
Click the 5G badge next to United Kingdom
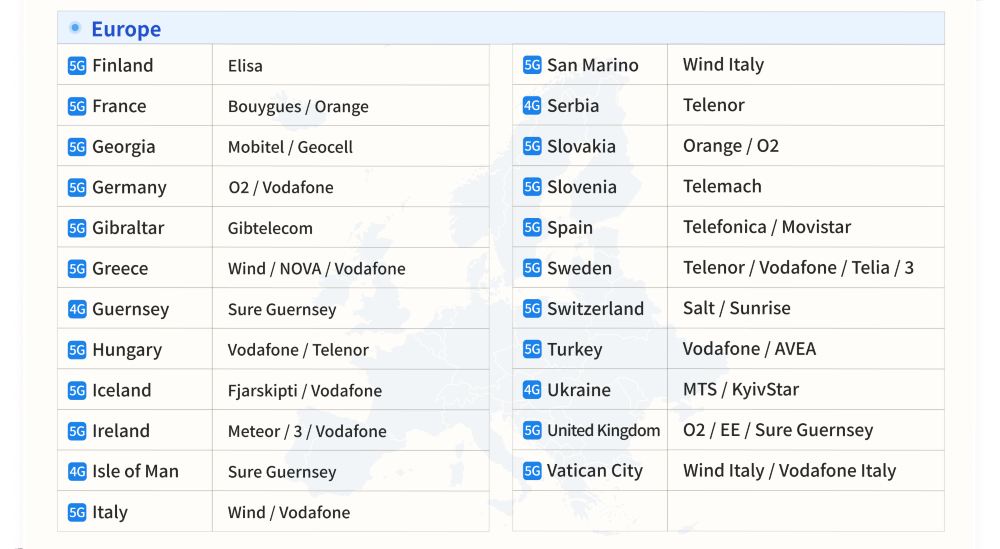532,431
